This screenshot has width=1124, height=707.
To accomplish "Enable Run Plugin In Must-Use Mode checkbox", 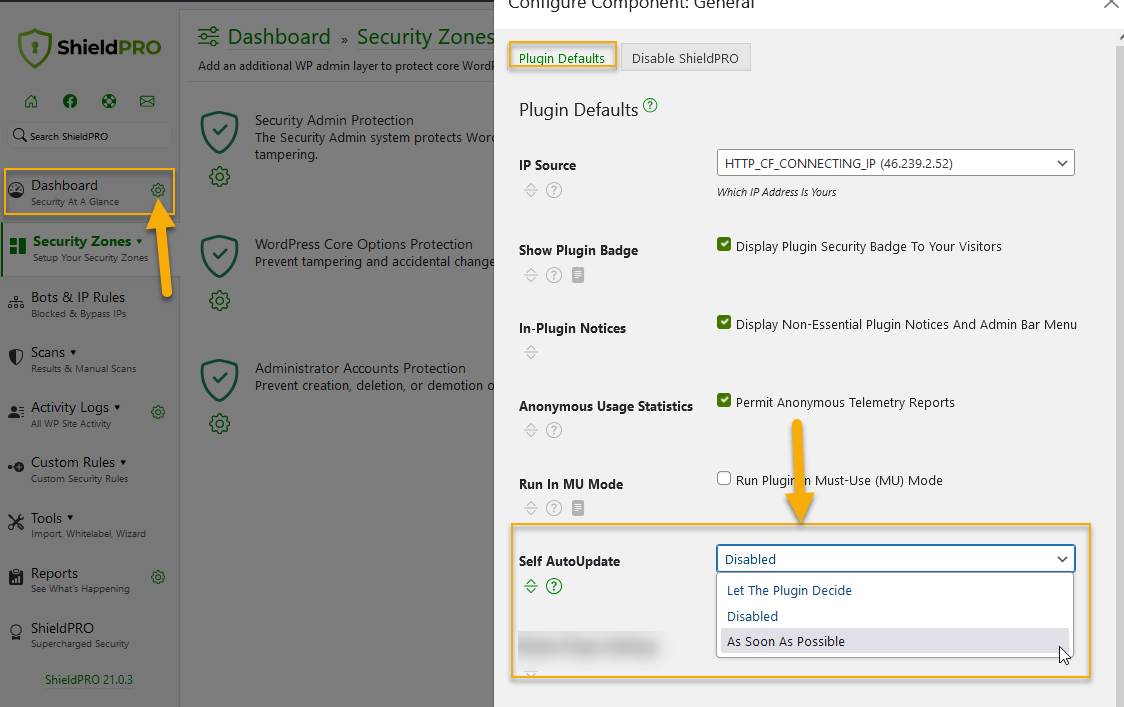I will [724, 479].
